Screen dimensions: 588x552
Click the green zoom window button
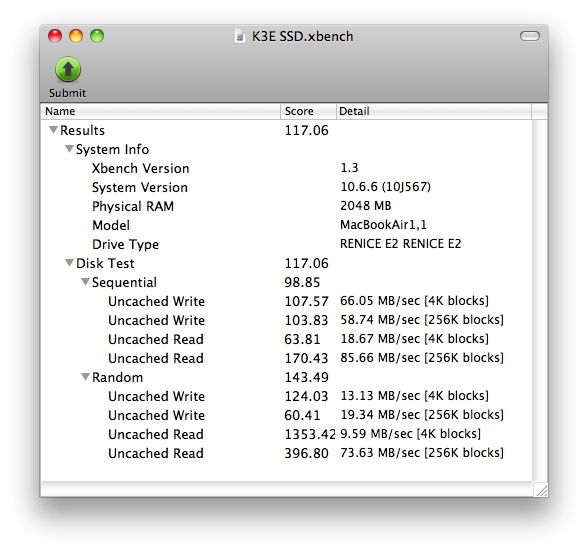97,36
